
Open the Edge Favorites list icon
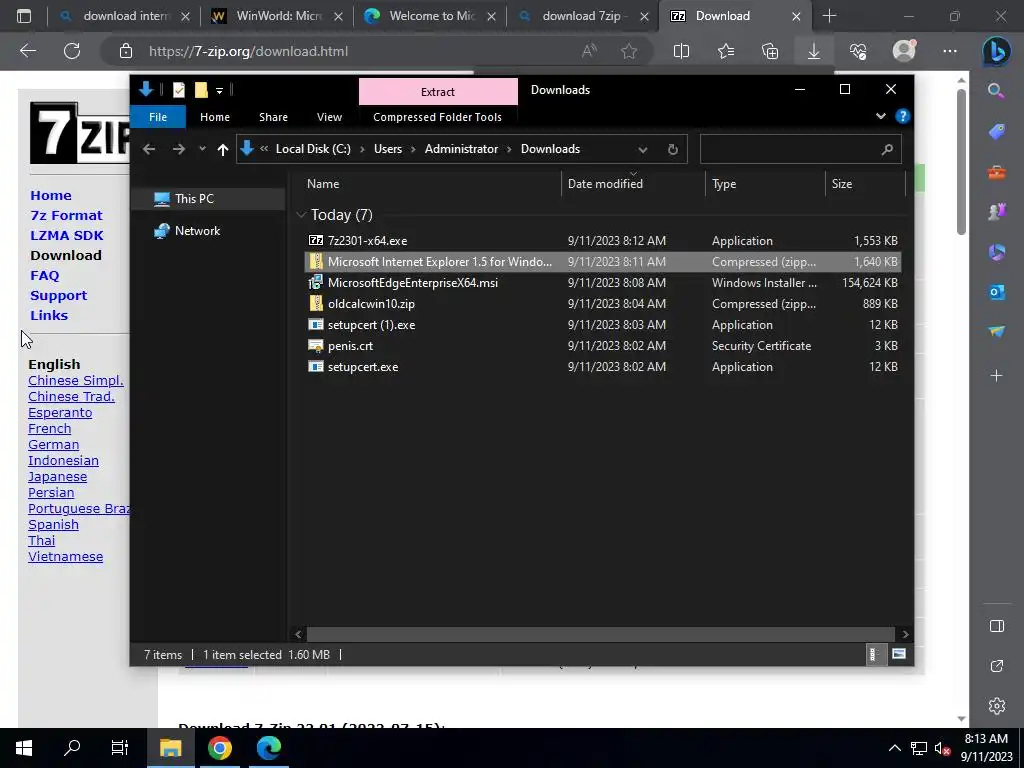[726, 51]
